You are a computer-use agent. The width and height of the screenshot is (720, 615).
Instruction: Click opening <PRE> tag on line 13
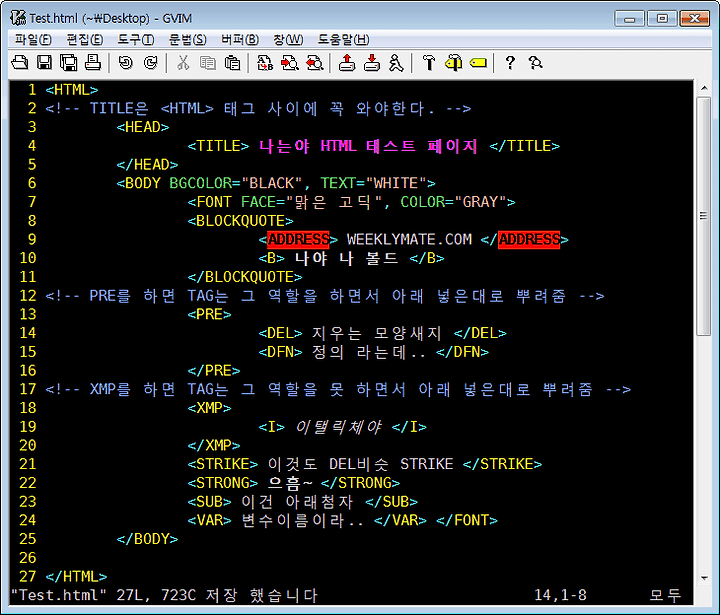pos(209,314)
